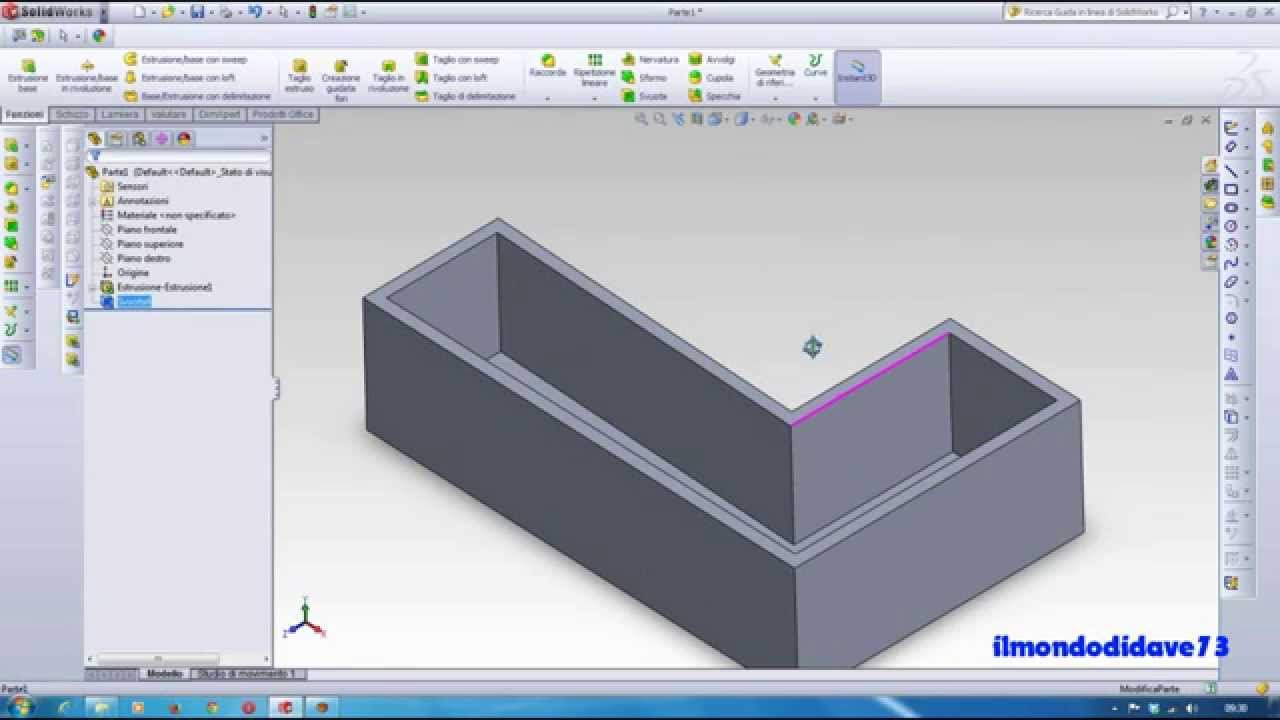Select Taglio in rivoluzione tool
The height and width of the screenshot is (720, 1280).
388,77
